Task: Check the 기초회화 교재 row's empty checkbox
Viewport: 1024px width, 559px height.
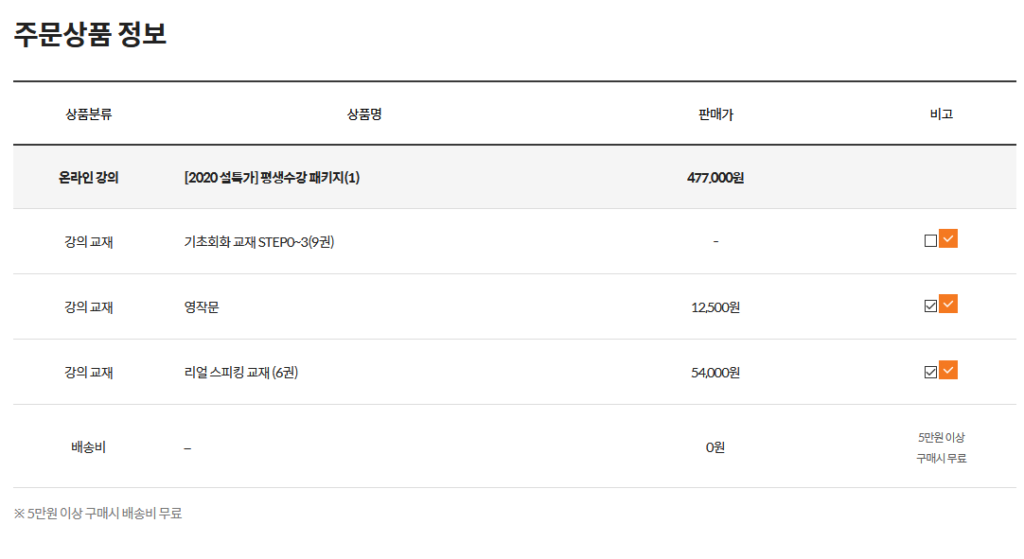Action: click(x=931, y=241)
